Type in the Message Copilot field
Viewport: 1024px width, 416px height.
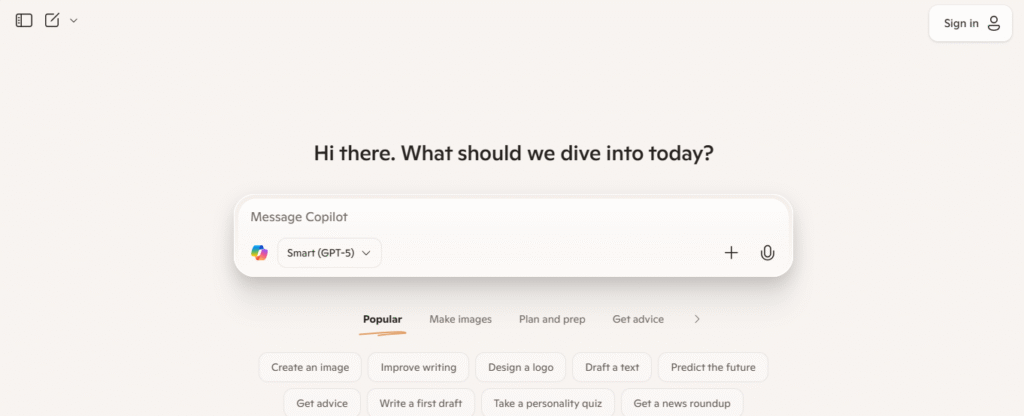500,217
